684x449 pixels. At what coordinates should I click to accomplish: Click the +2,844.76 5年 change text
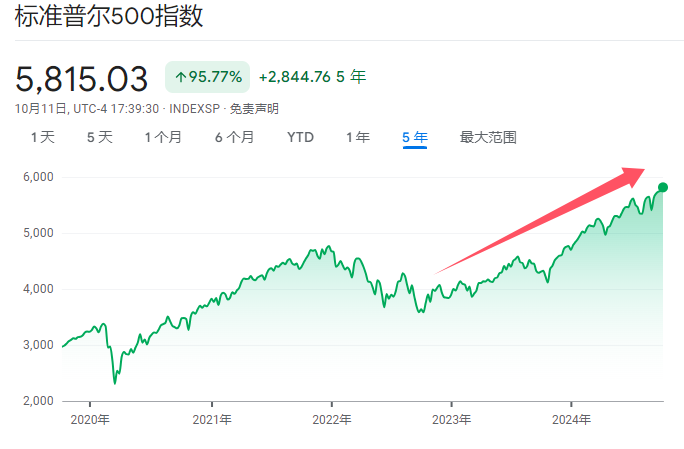[x=312, y=77]
